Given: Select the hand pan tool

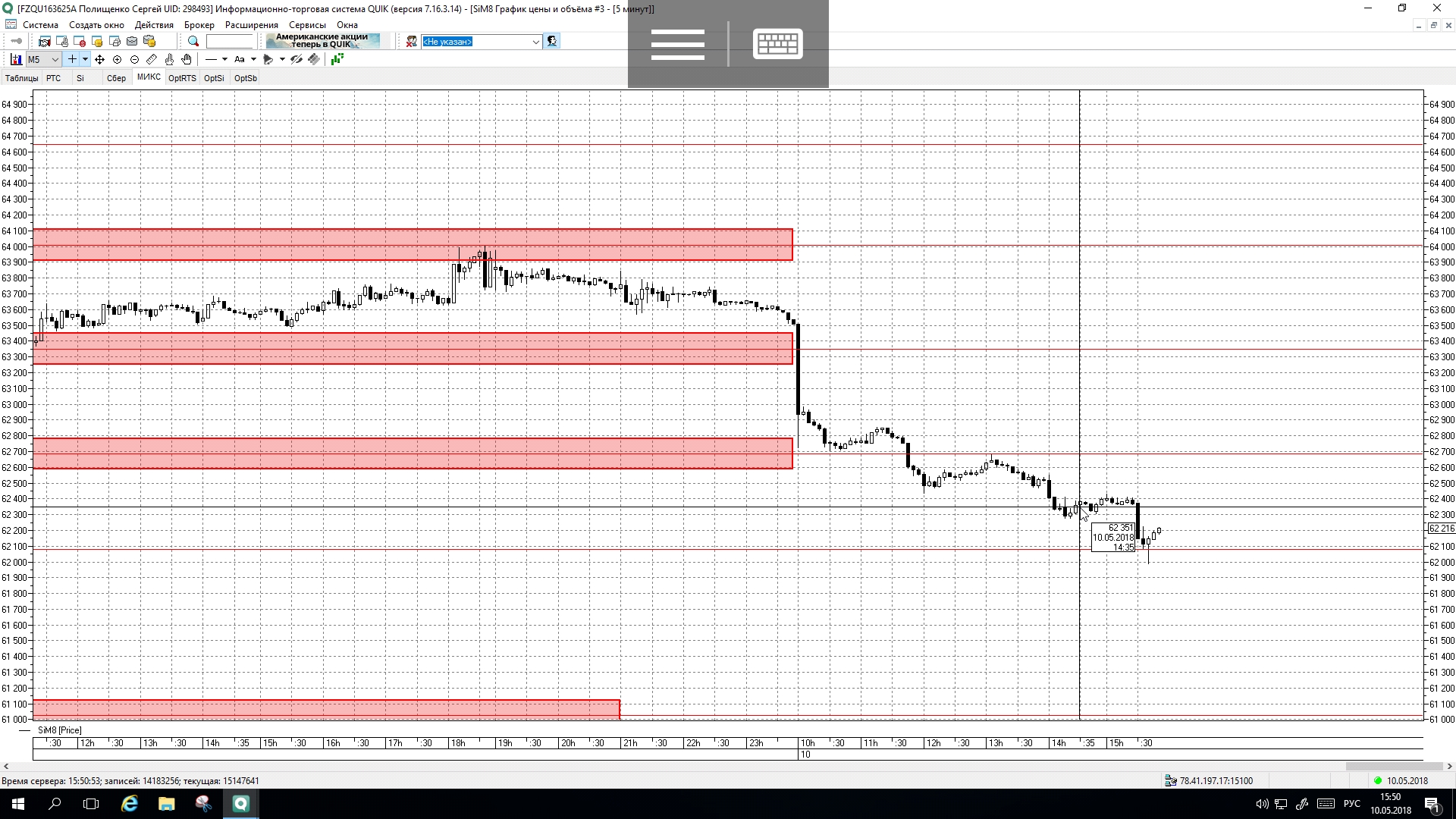Looking at the screenshot, I should pos(187,59).
